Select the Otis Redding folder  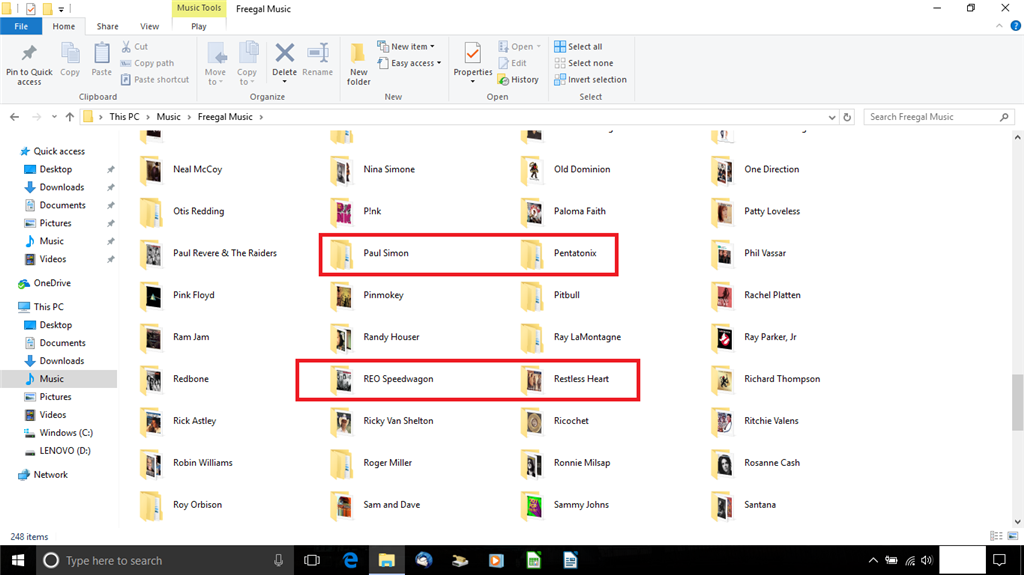point(182,211)
